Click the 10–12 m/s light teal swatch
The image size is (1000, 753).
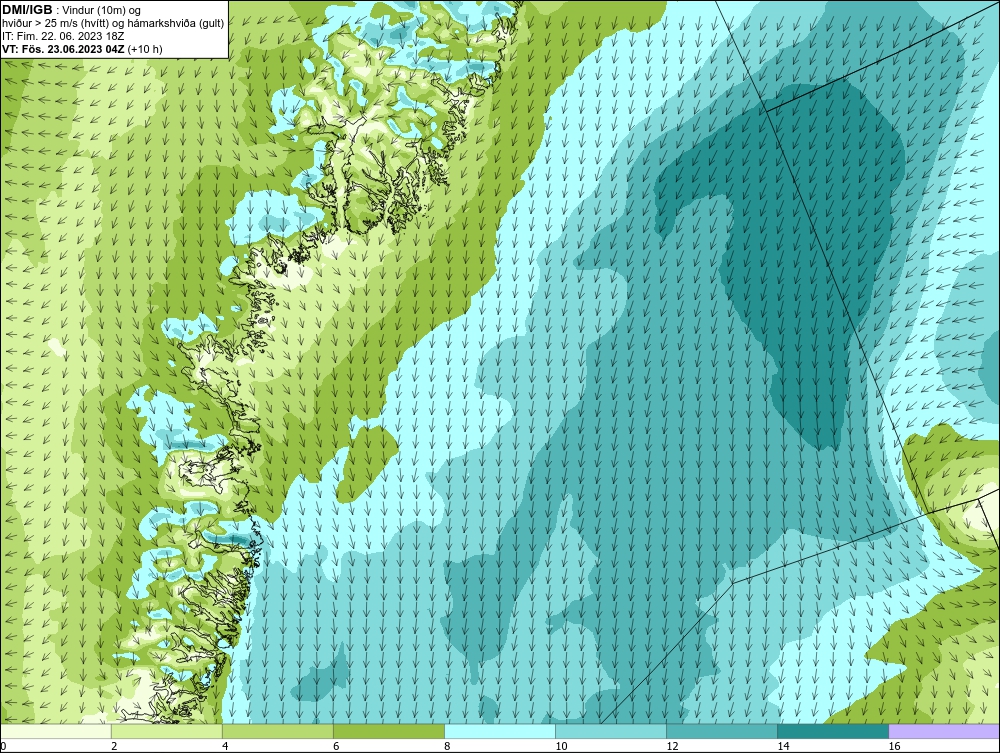[611, 731]
